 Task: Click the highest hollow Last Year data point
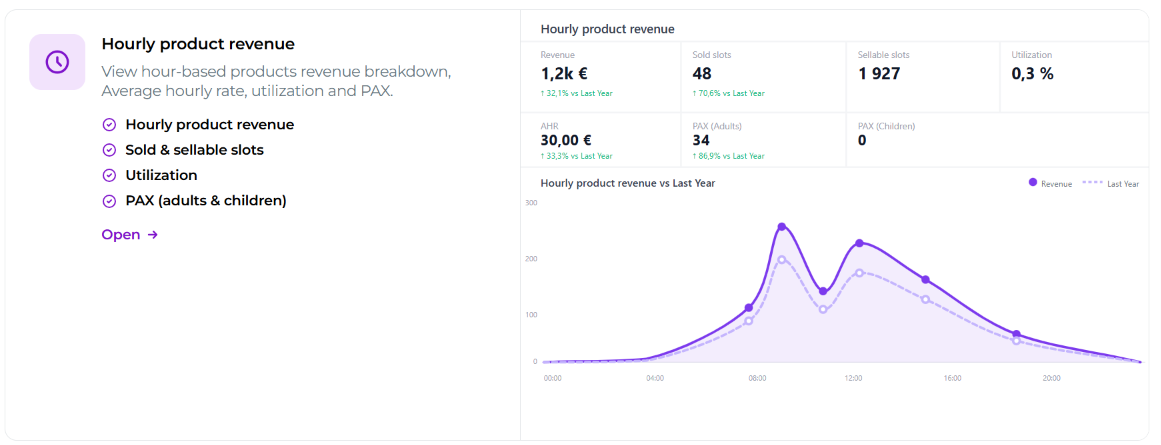[x=782, y=259]
